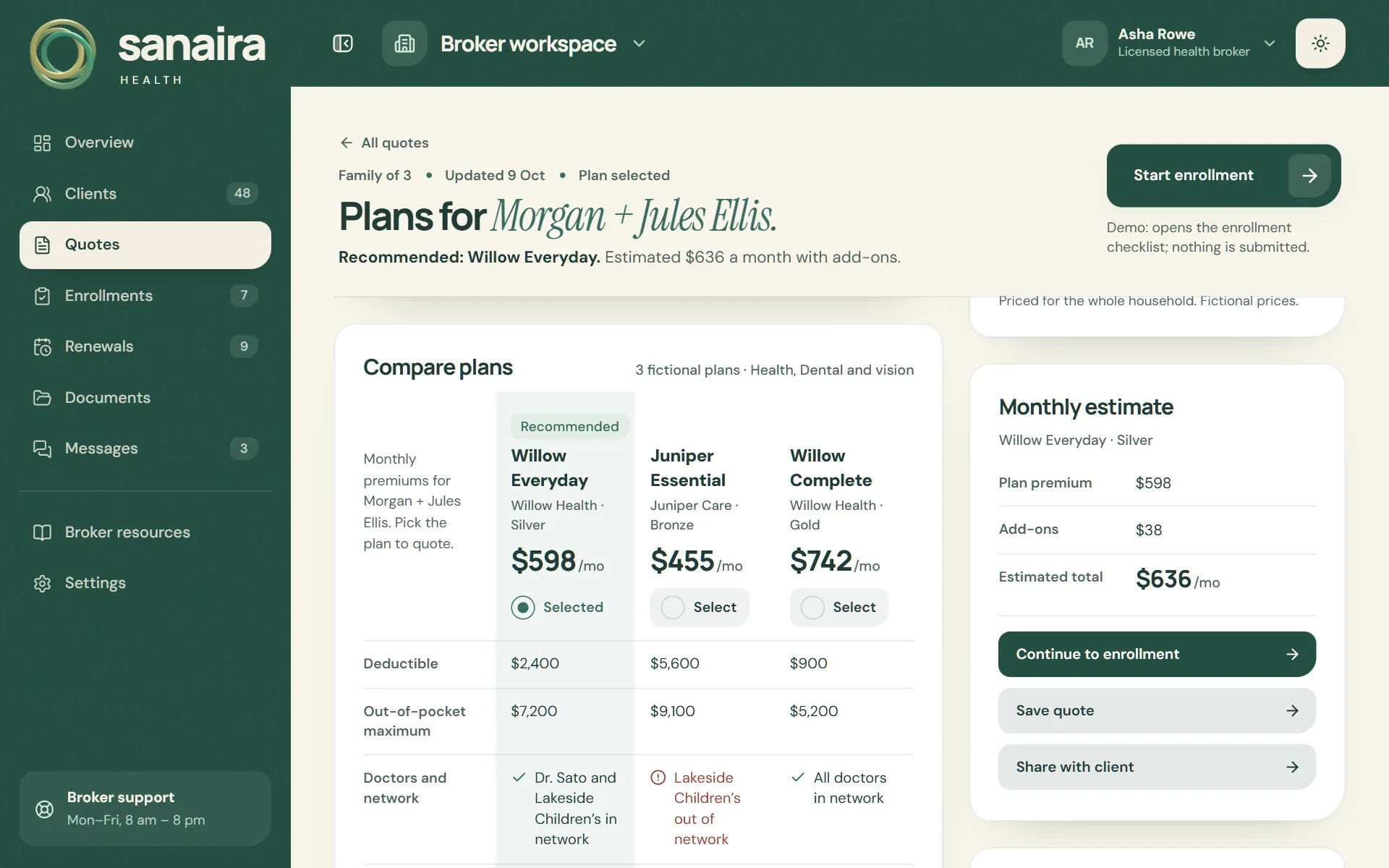Click the building icon beside Broker workspace

click(404, 43)
